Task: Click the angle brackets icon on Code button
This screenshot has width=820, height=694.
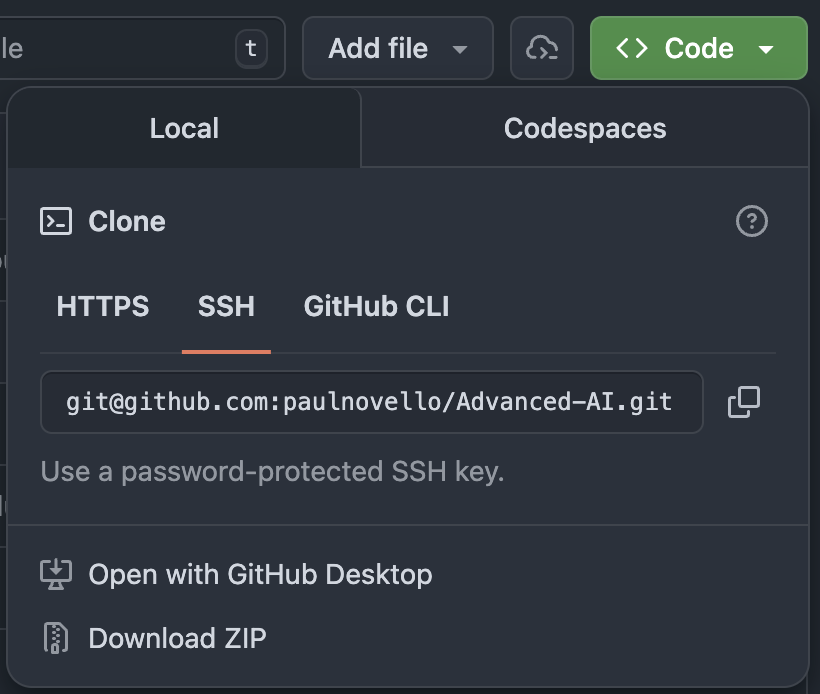Action: point(632,48)
